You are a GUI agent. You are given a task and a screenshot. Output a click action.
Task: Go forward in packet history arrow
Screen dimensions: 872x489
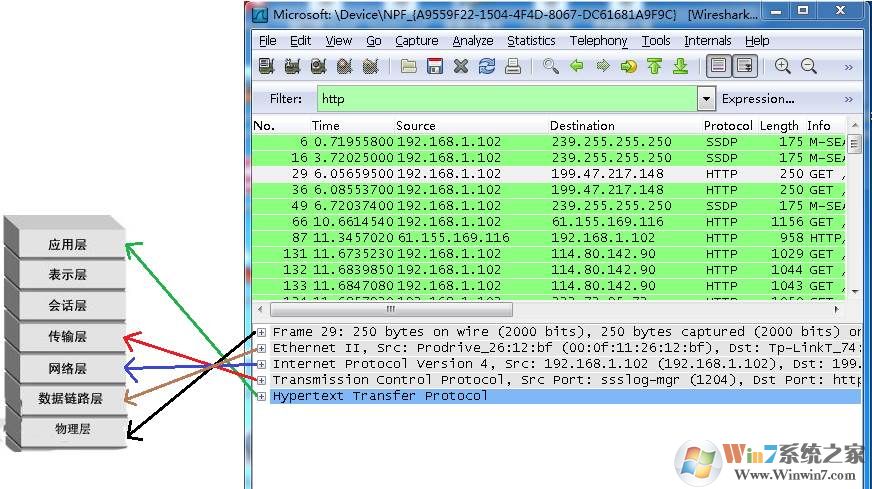tap(603, 67)
